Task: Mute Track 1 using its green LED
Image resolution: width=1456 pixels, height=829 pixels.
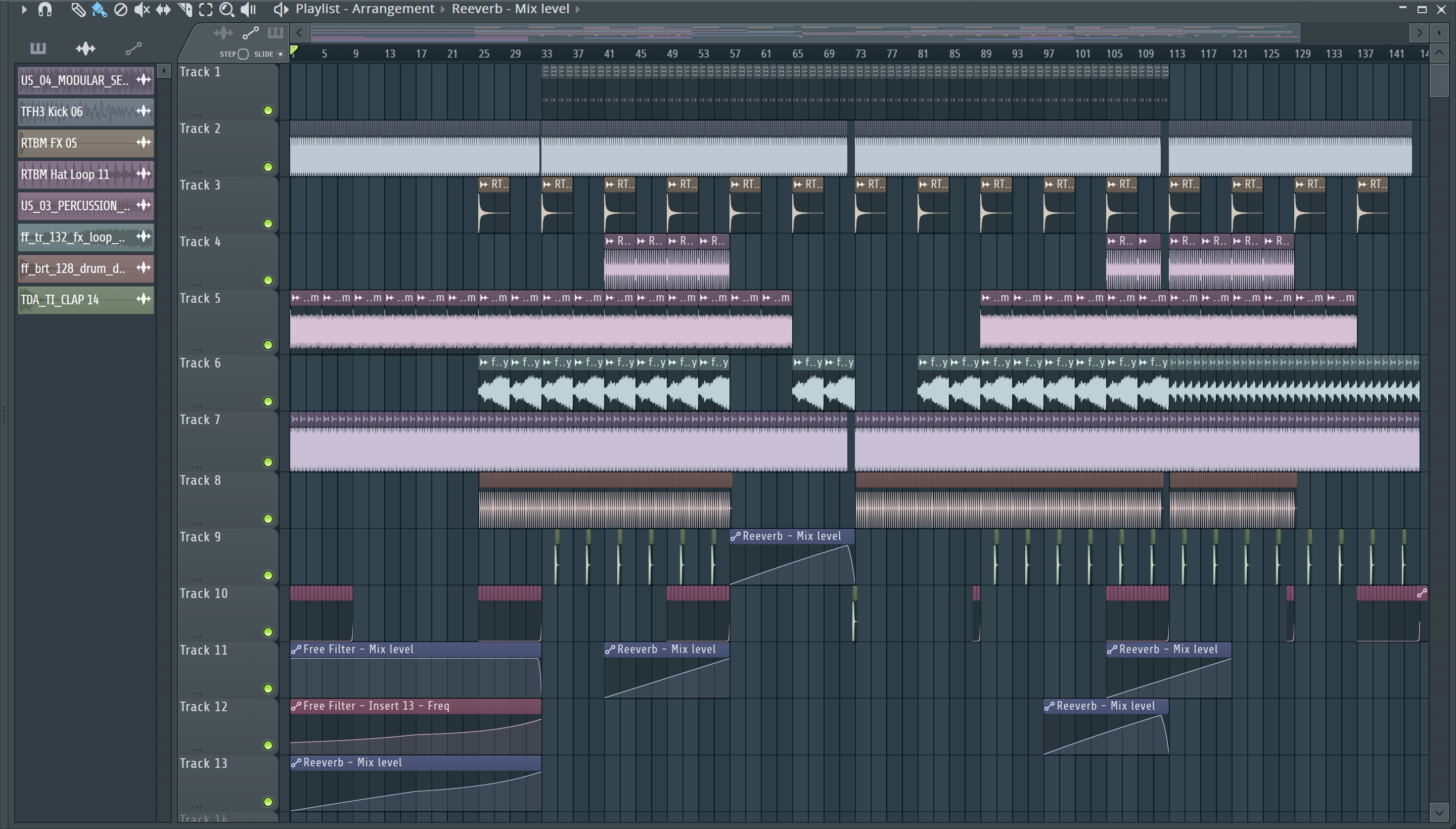Action: [x=268, y=111]
